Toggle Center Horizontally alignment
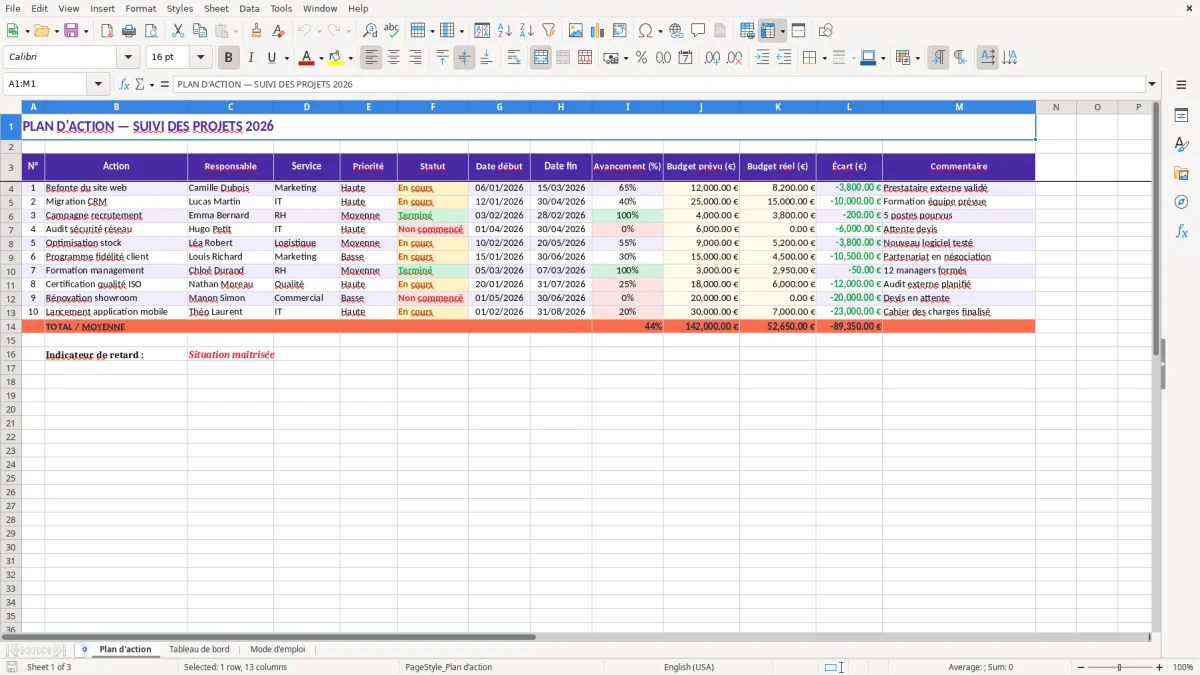This screenshot has height=675, width=1200. (393, 58)
